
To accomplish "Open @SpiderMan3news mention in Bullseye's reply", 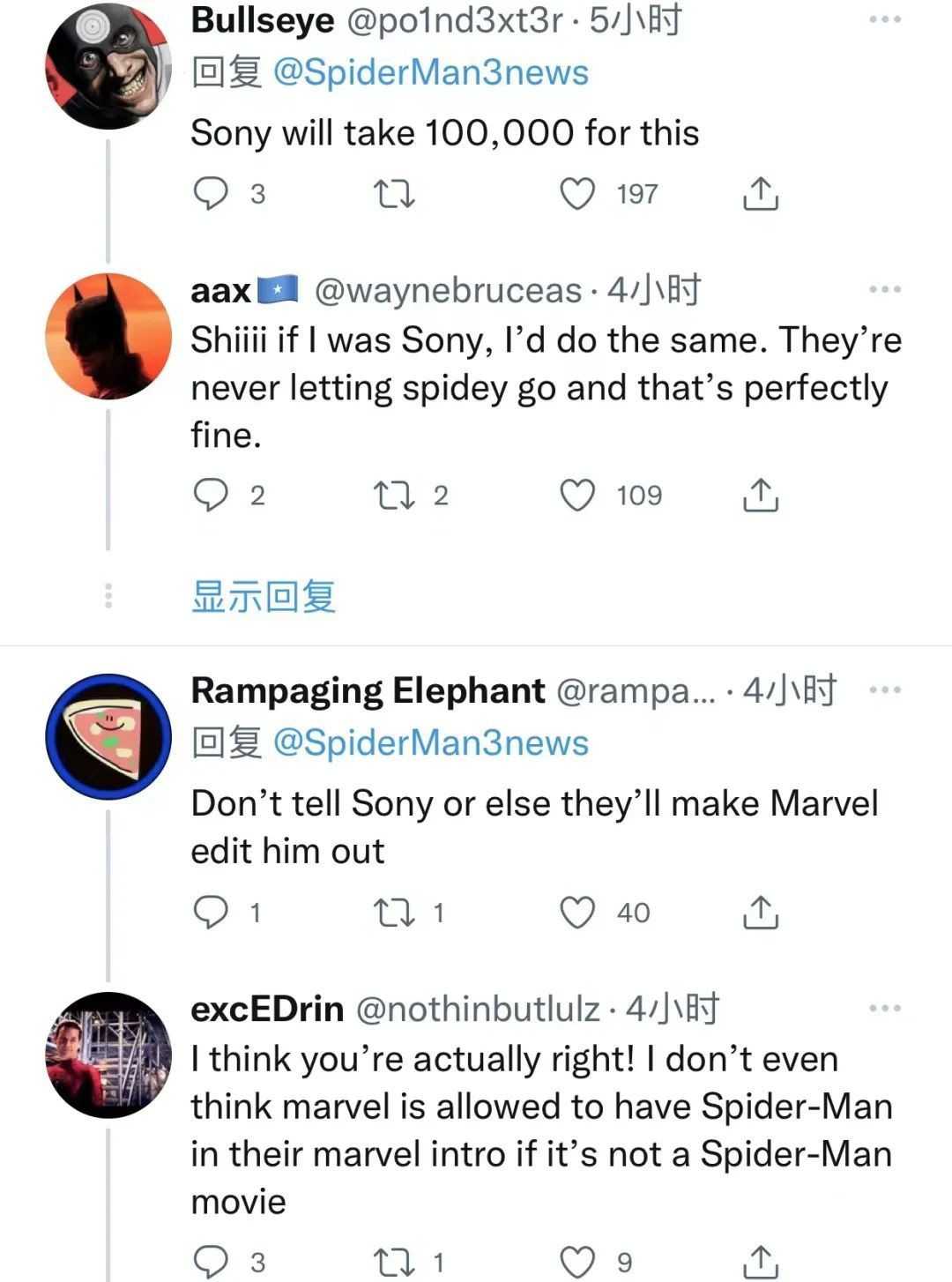I will pos(431,72).
